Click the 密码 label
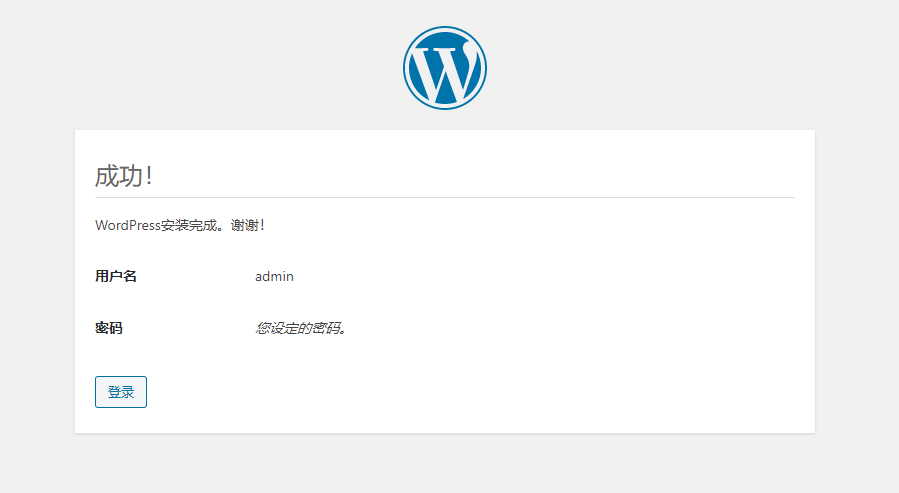This screenshot has height=493, width=899. click(109, 328)
